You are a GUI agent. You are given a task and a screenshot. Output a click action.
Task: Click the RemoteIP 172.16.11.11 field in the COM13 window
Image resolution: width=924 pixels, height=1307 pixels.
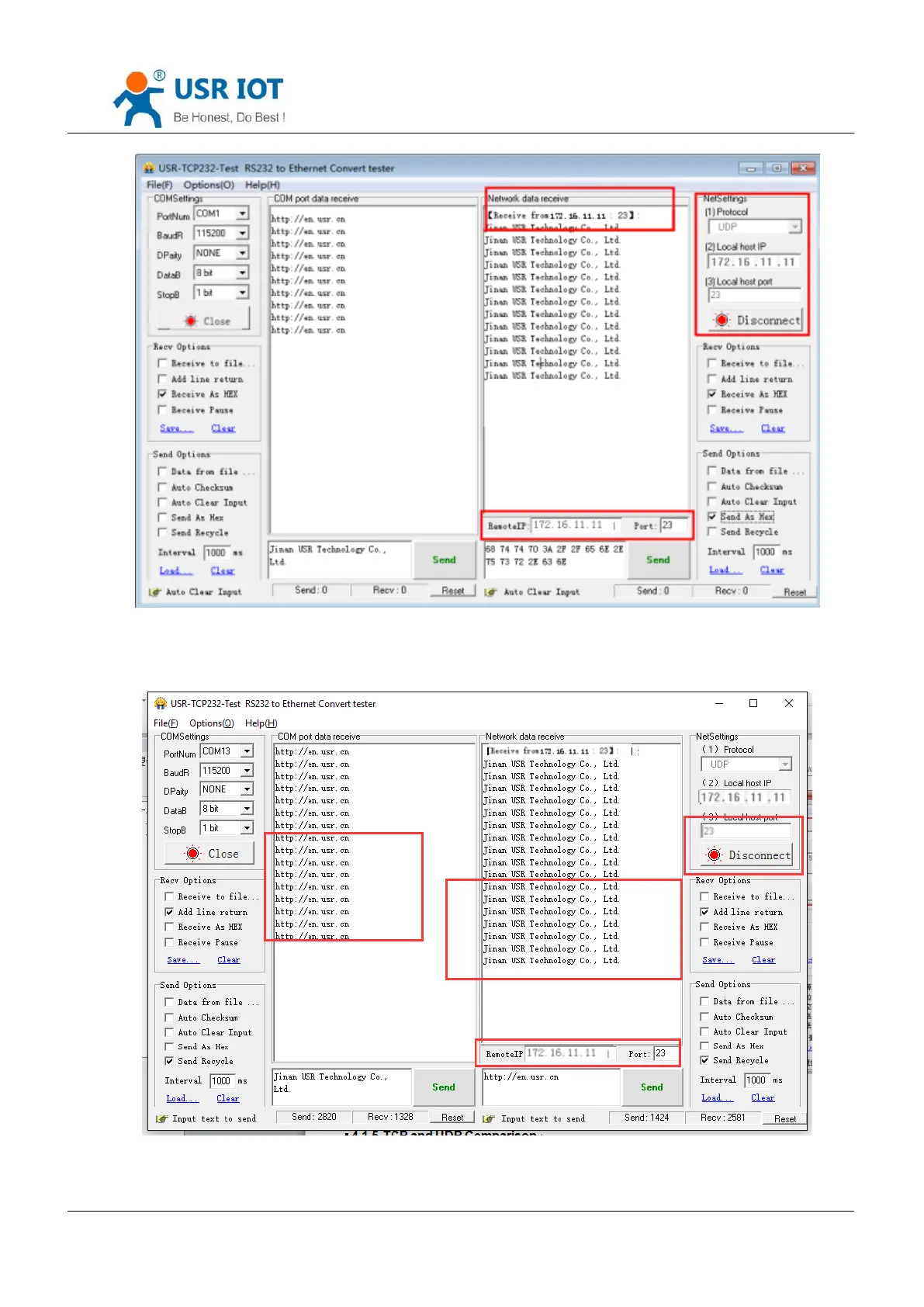[x=570, y=1054]
